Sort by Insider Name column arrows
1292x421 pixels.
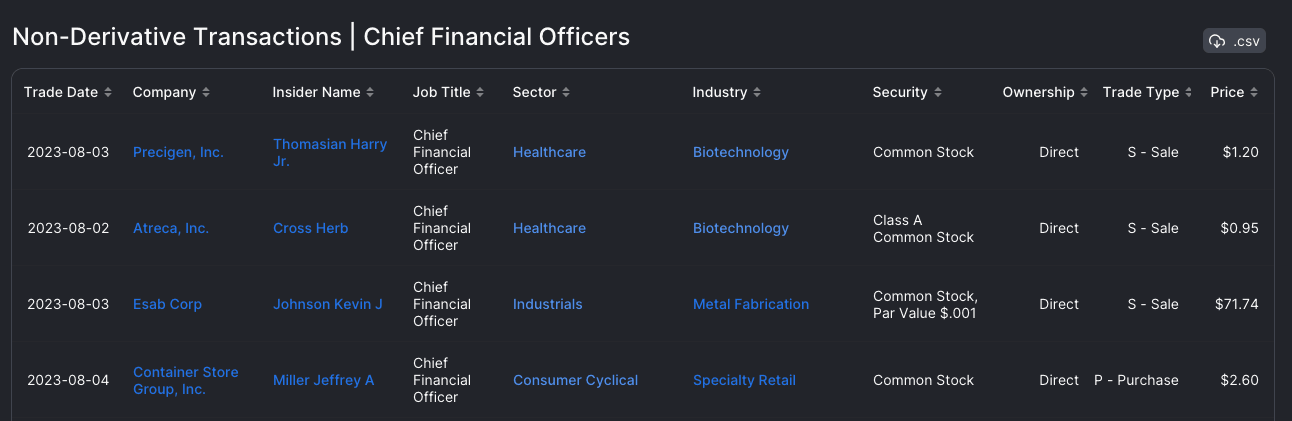(370, 92)
